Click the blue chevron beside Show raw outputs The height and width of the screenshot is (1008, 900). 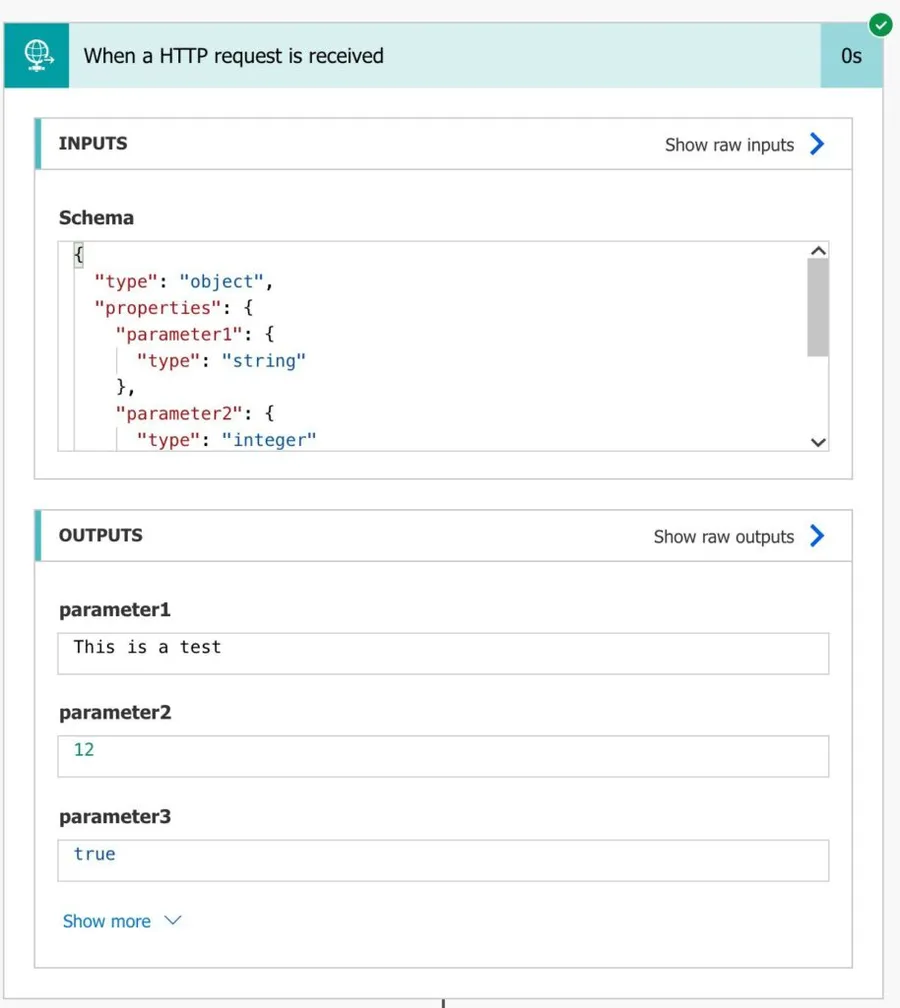coord(817,536)
